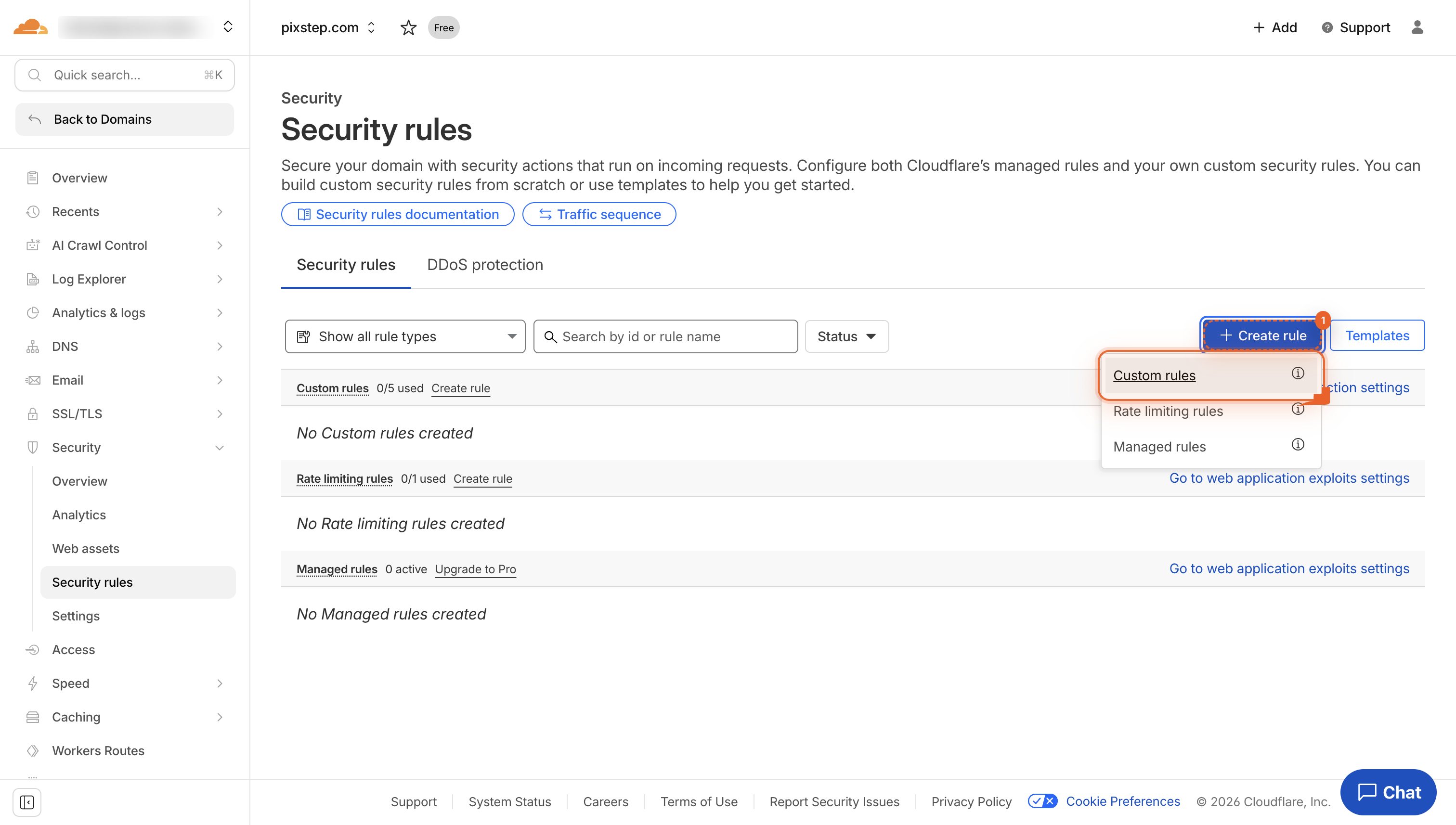This screenshot has height=825, width=1456.
Task: Open the chat support bubble
Action: point(1388,792)
